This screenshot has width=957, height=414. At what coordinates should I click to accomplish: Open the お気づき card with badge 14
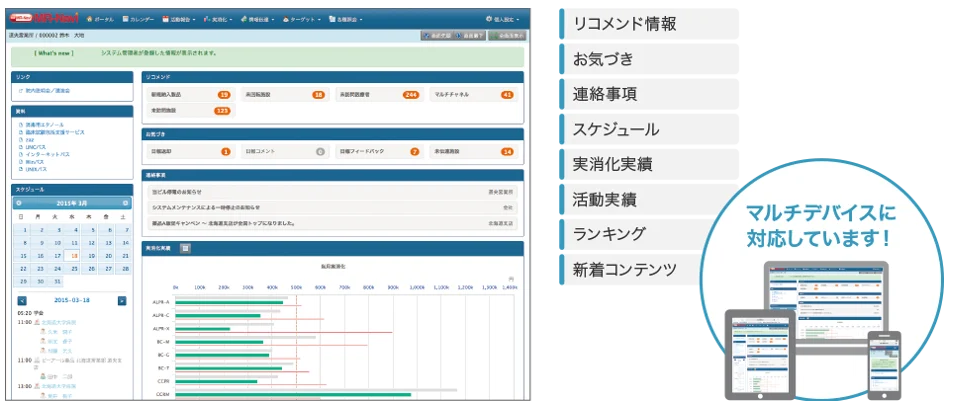(474, 151)
